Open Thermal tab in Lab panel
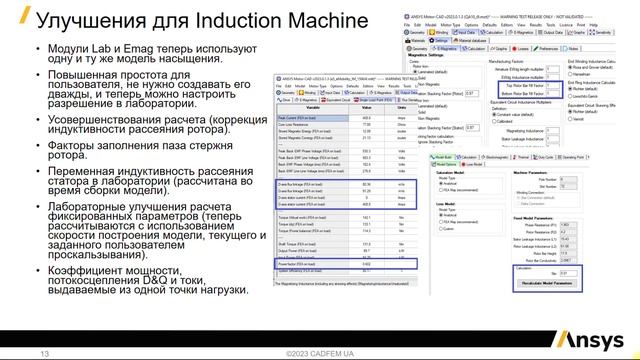The image size is (640, 360). point(521,157)
